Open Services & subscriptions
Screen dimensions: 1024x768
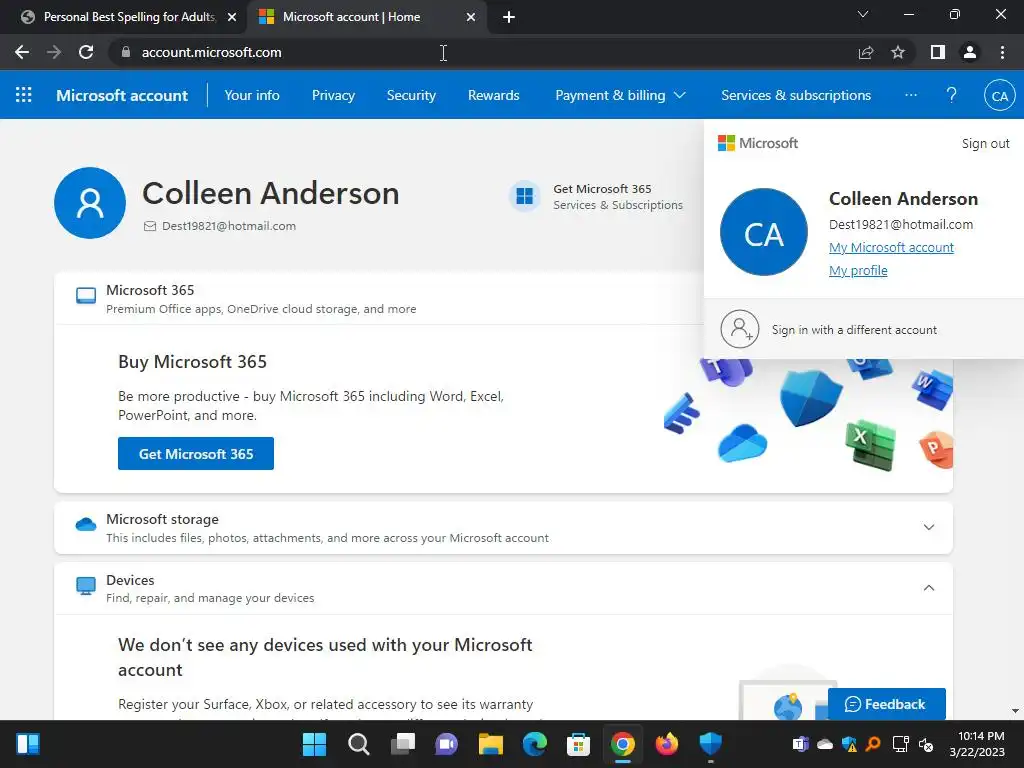pos(796,95)
